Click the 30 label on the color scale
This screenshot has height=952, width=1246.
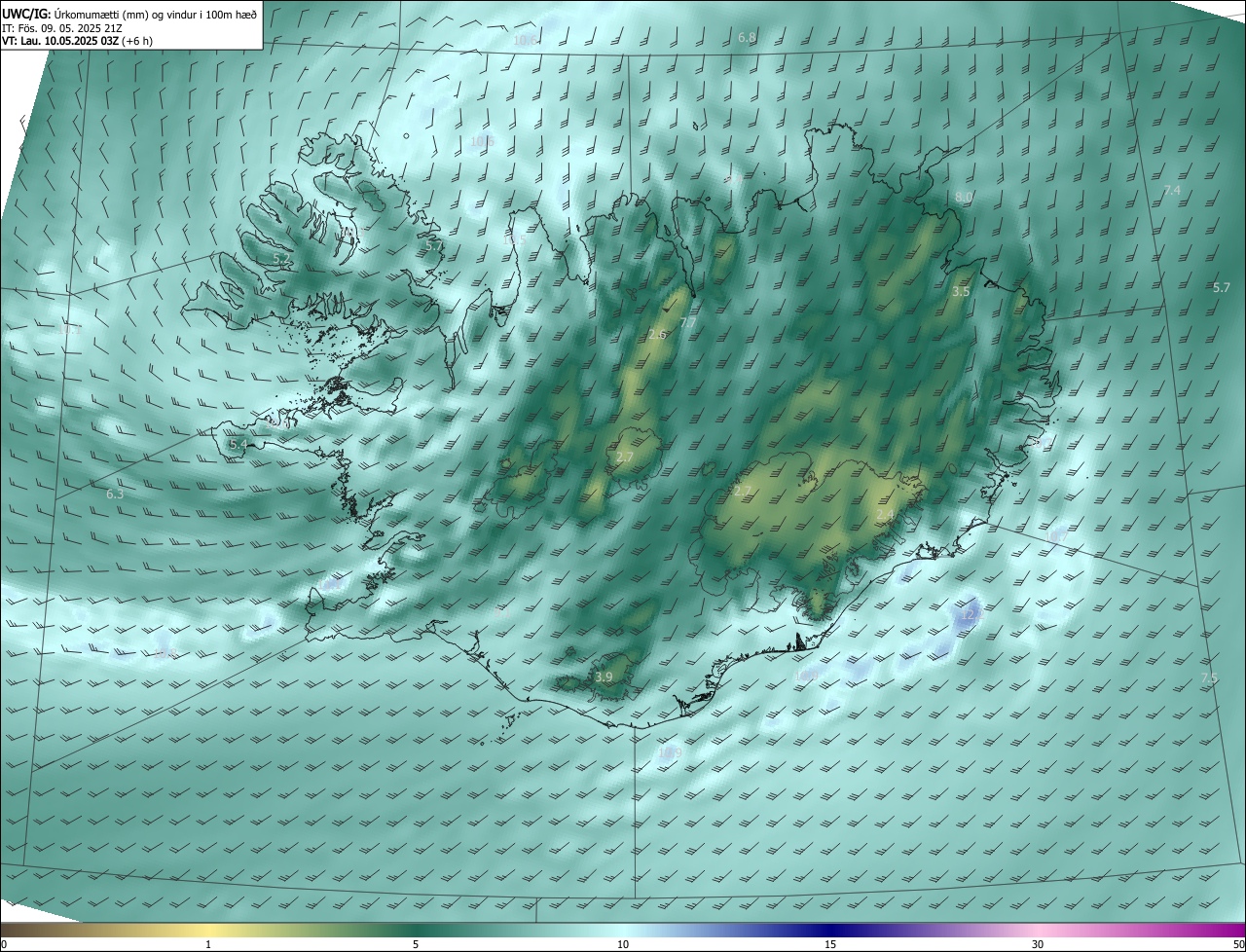tap(1038, 944)
